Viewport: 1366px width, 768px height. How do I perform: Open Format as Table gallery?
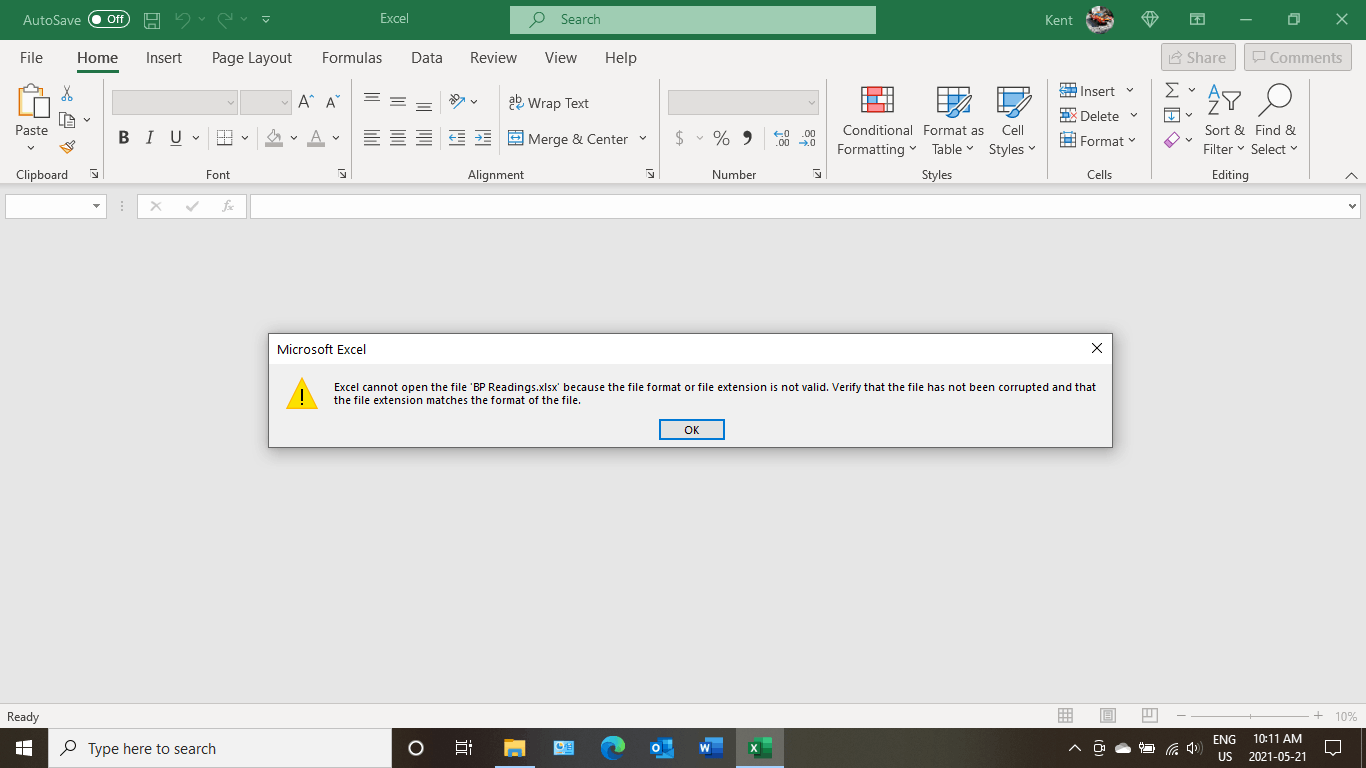(953, 120)
